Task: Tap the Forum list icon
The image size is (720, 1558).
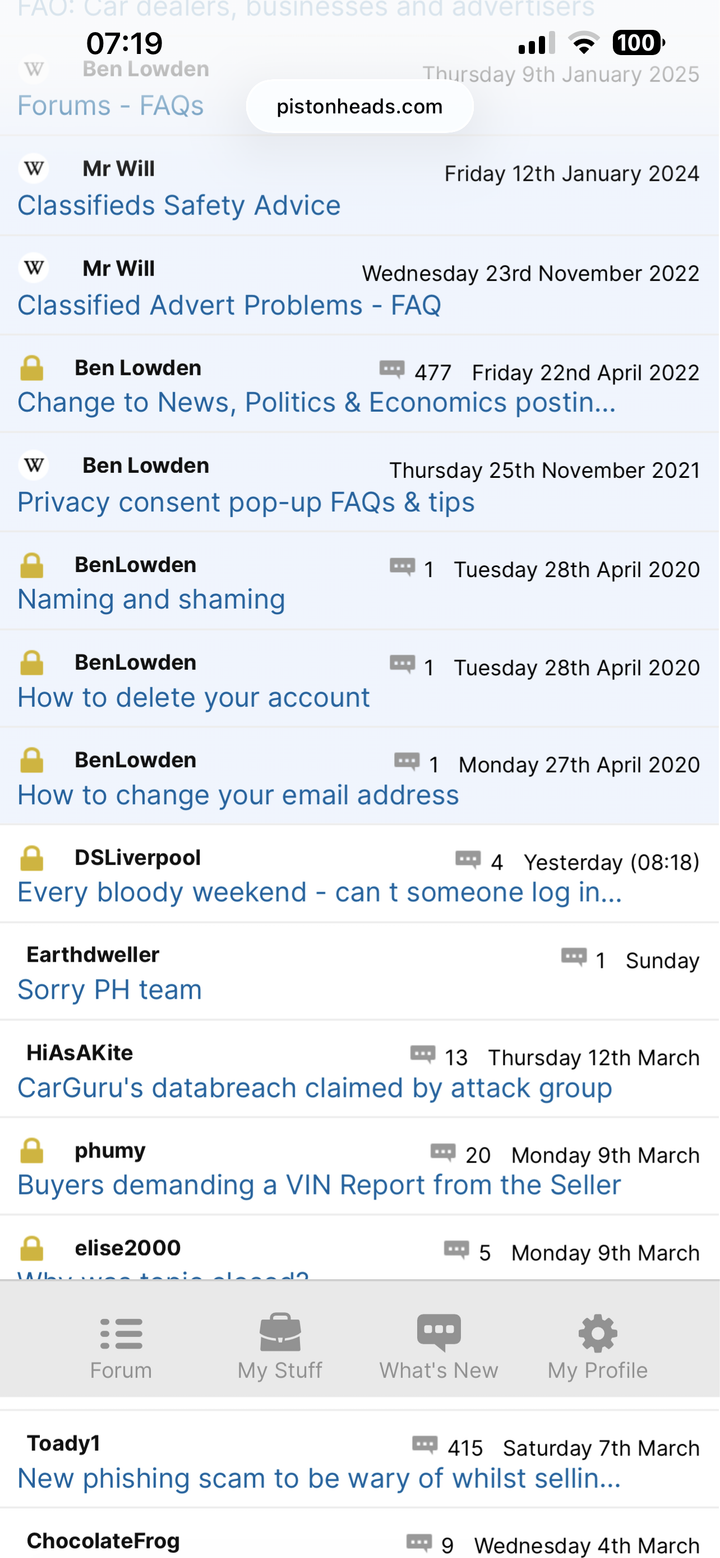Action: (x=121, y=1334)
